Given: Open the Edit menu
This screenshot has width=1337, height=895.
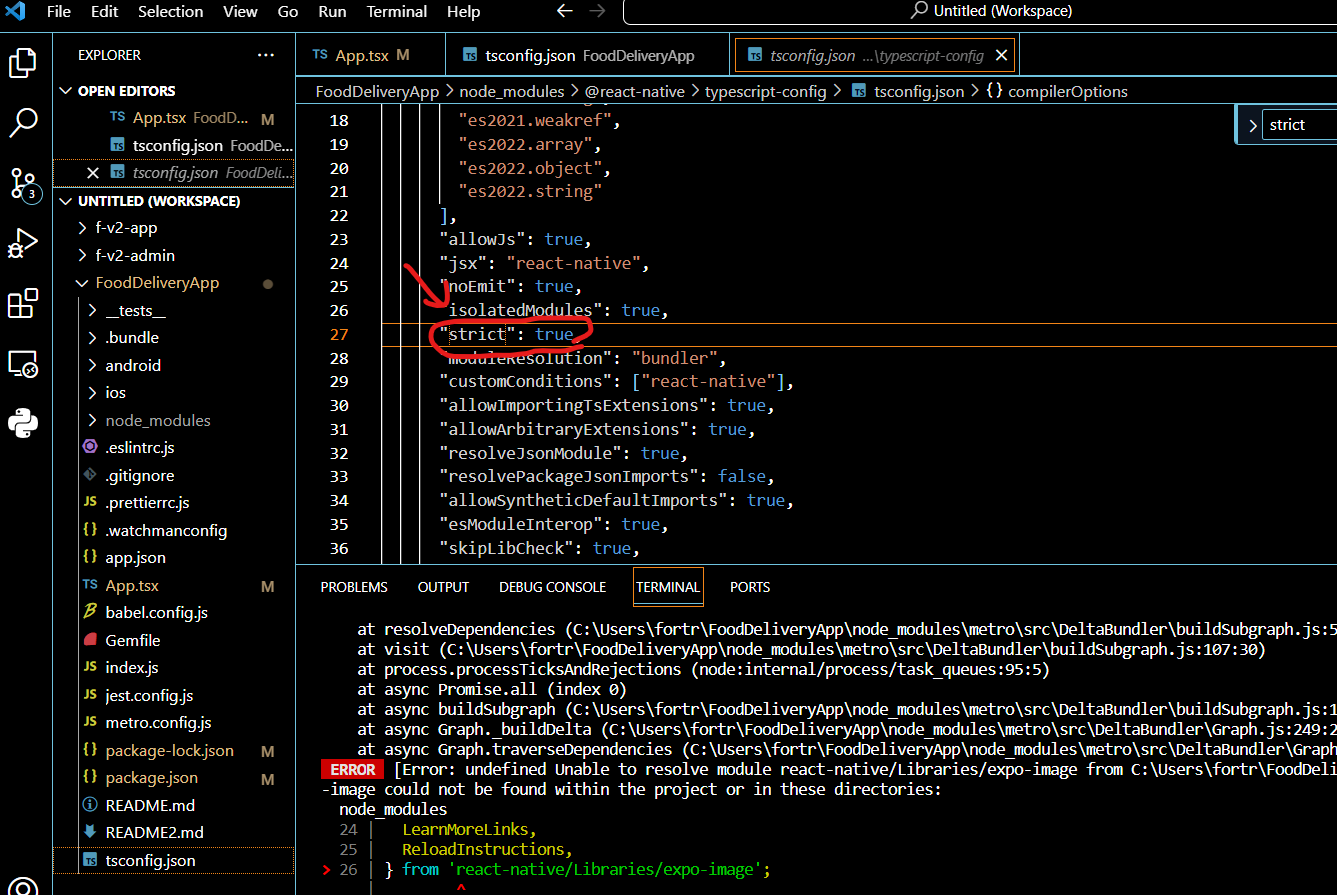Looking at the screenshot, I should click(x=104, y=12).
